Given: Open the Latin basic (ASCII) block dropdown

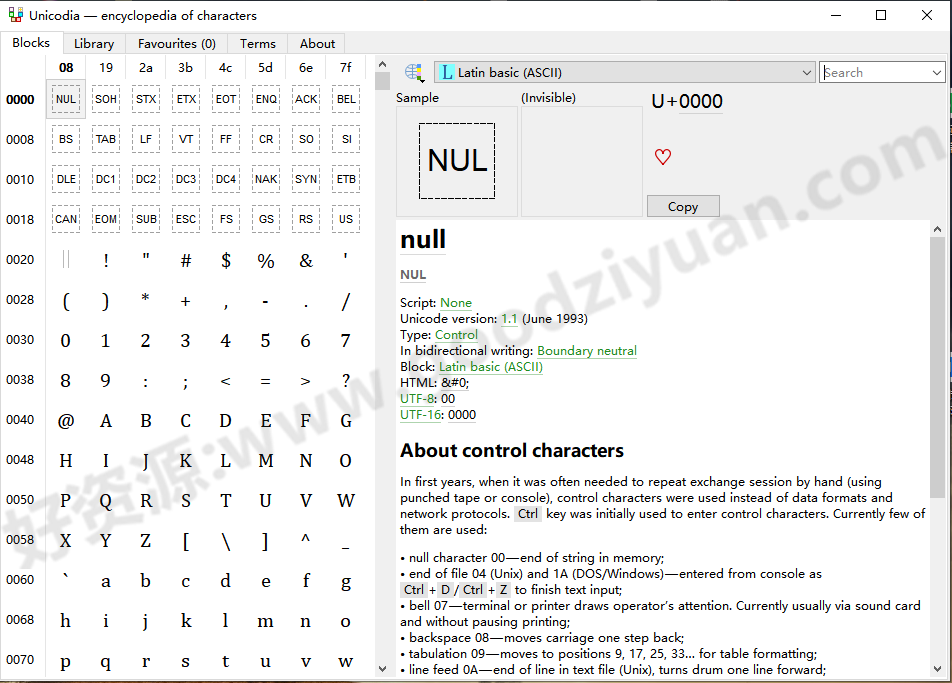Looking at the screenshot, I should pos(807,71).
